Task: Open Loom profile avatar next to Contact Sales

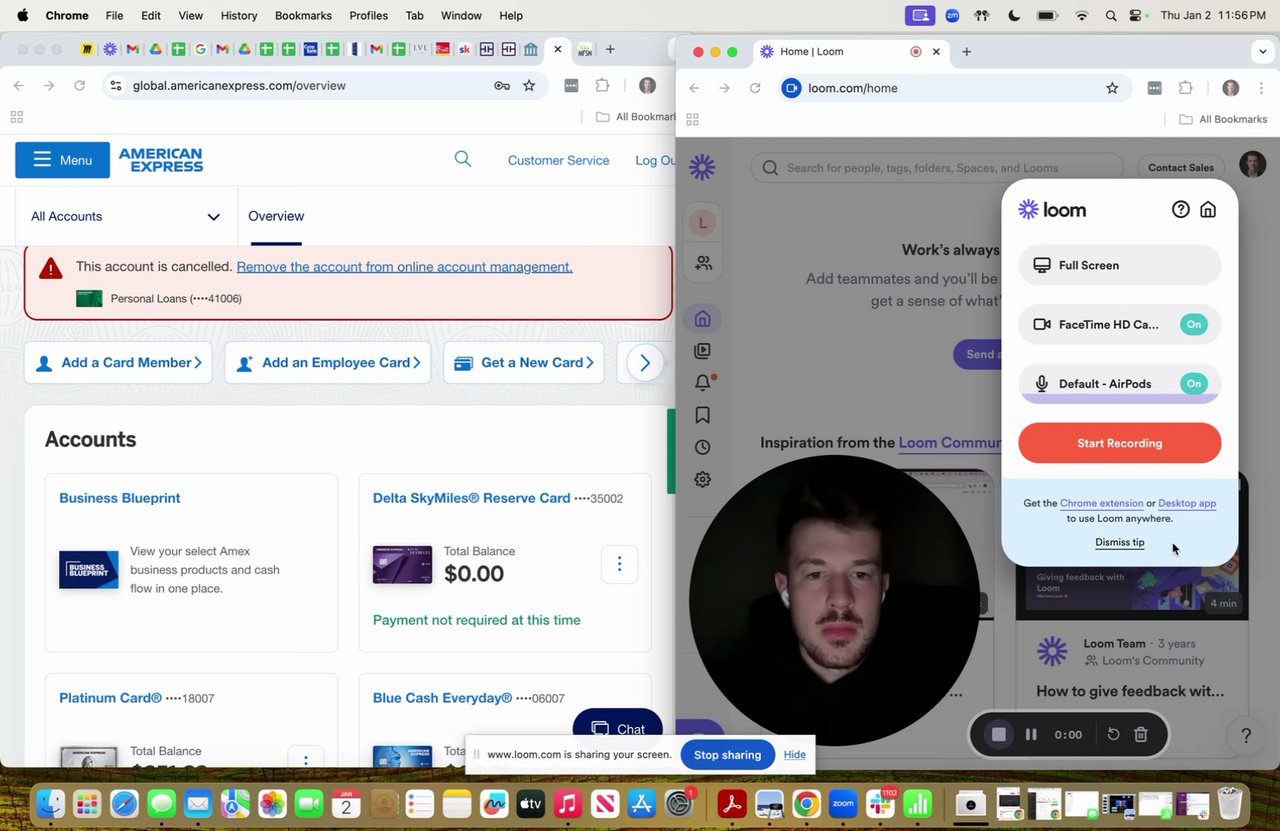Action: [x=1252, y=165]
